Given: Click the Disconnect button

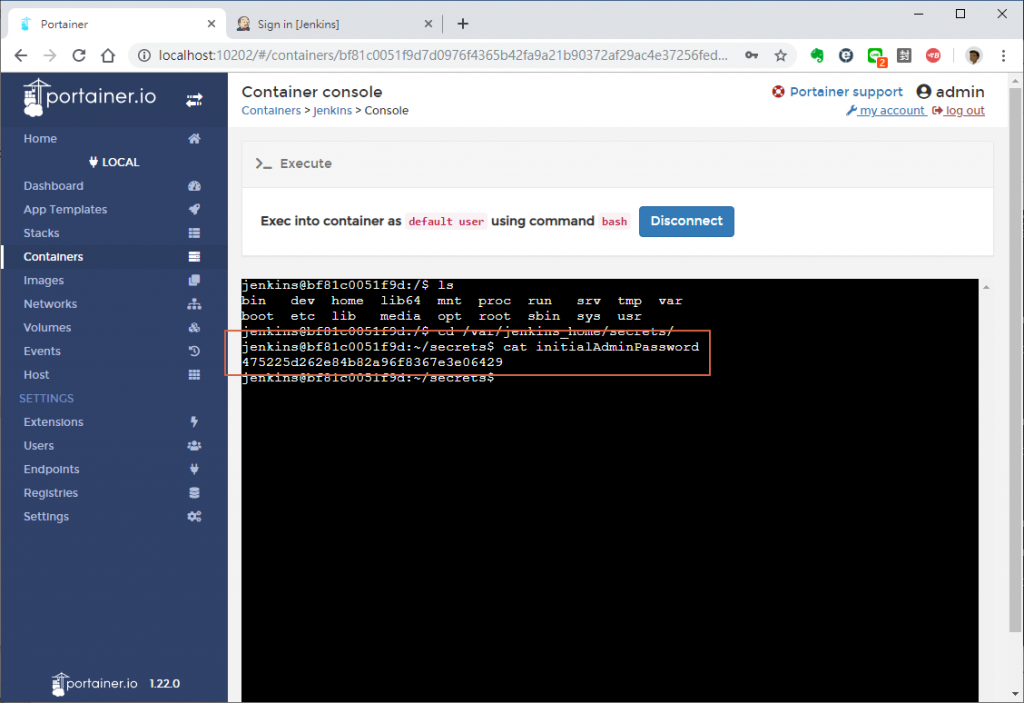Looking at the screenshot, I should coord(686,221).
